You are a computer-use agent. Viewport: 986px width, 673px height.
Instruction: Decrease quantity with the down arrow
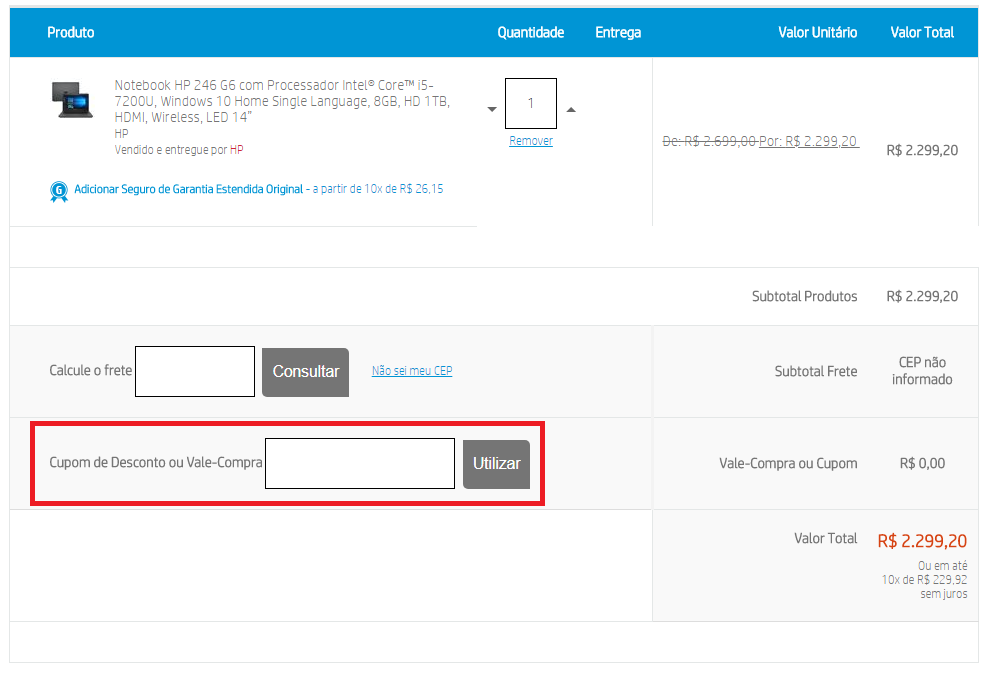click(x=492, y=109)
